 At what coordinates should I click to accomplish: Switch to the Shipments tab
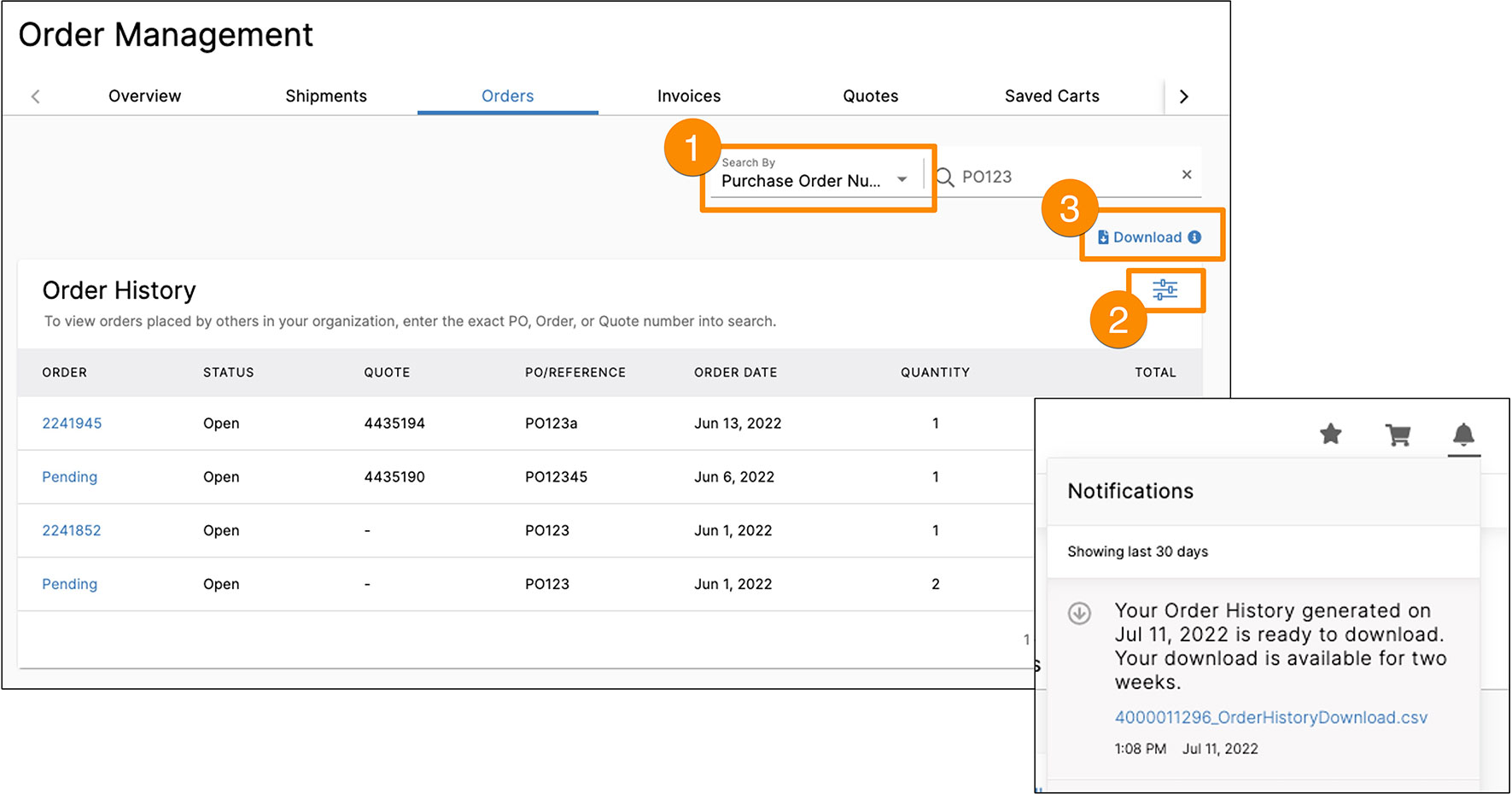[325, 96]
